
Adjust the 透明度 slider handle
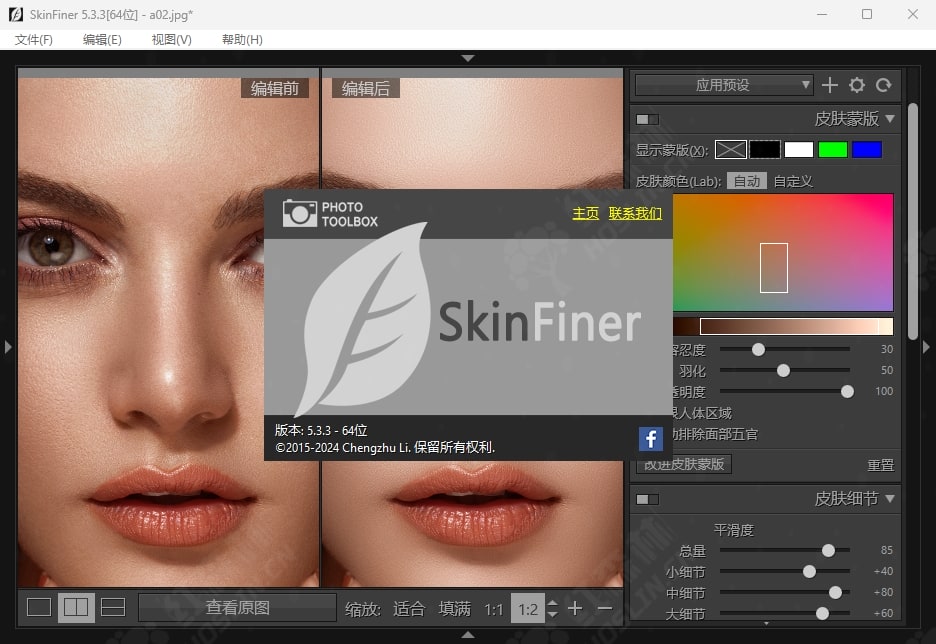pos(847,392)
